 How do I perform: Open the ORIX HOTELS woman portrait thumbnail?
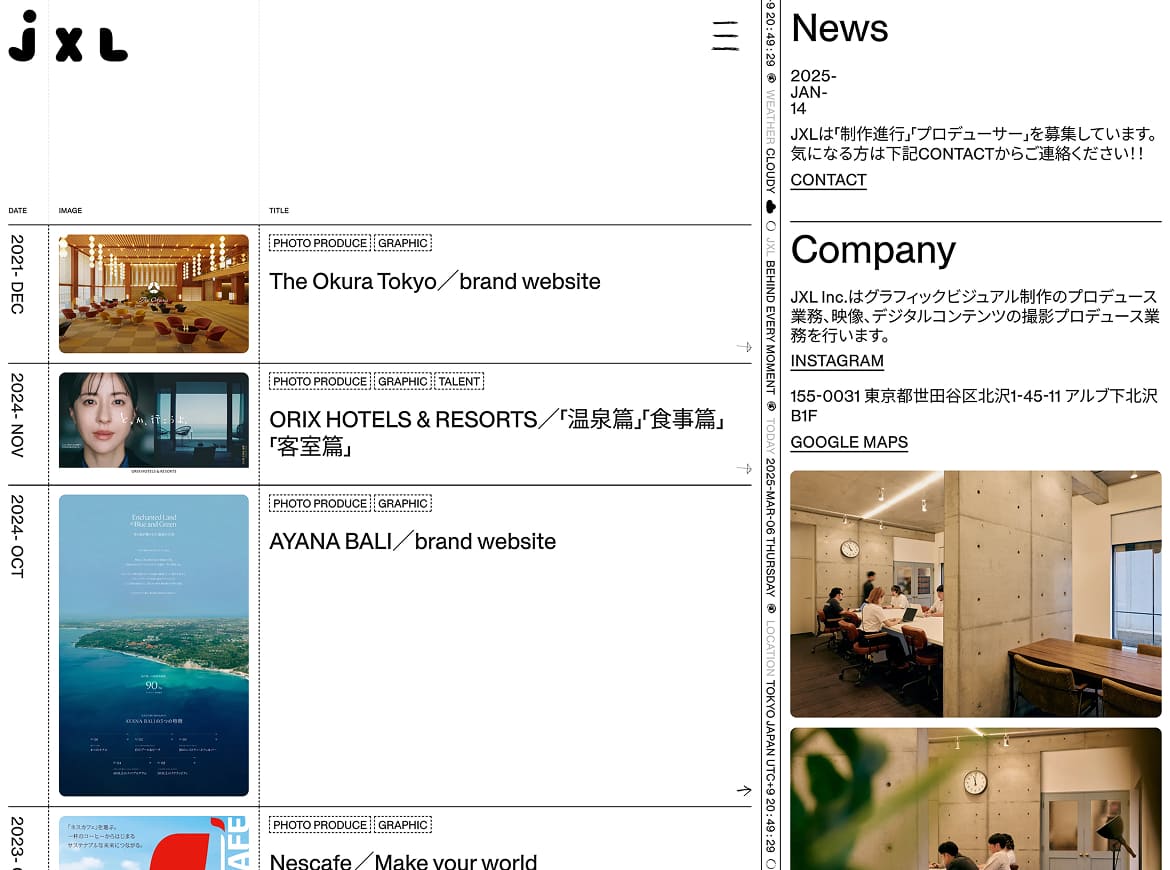[154, 423]
